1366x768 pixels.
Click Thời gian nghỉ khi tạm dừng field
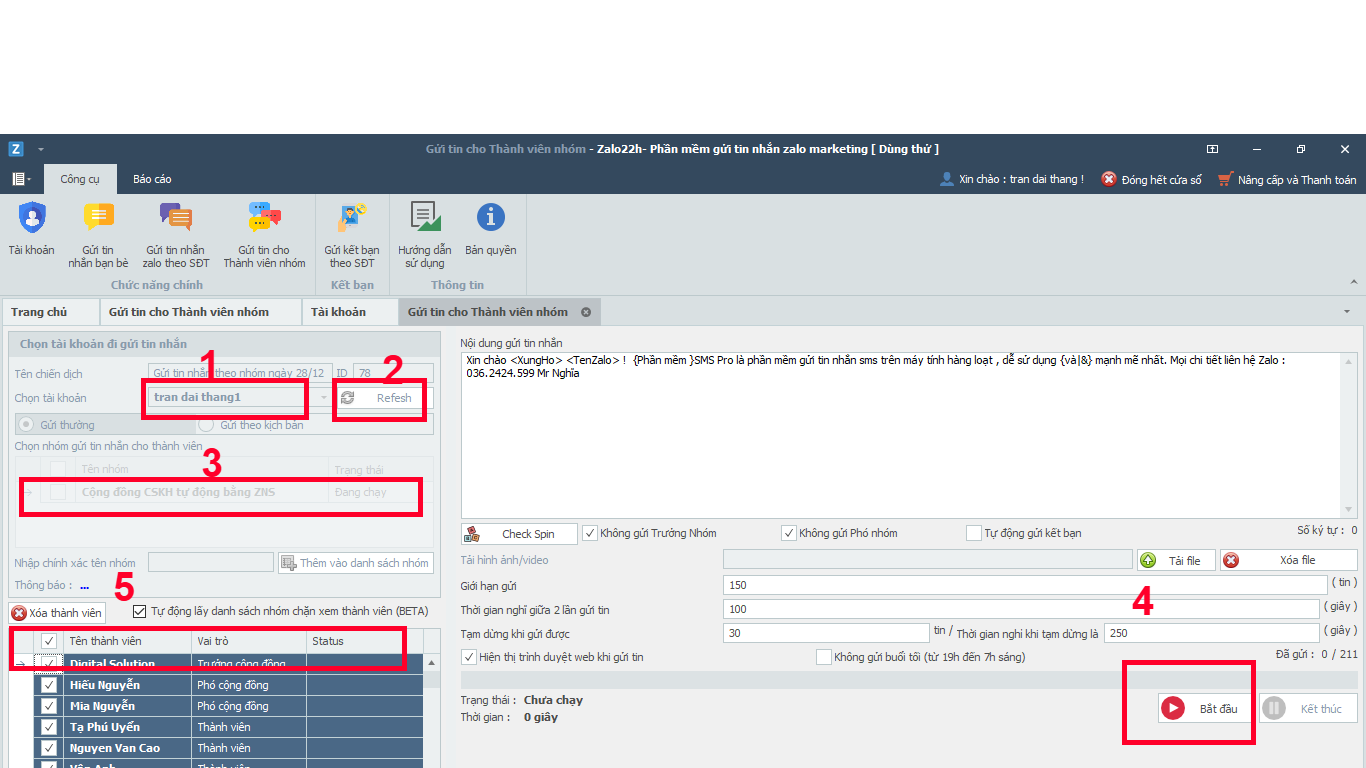pyautogui.click(x=1211, y=633)
